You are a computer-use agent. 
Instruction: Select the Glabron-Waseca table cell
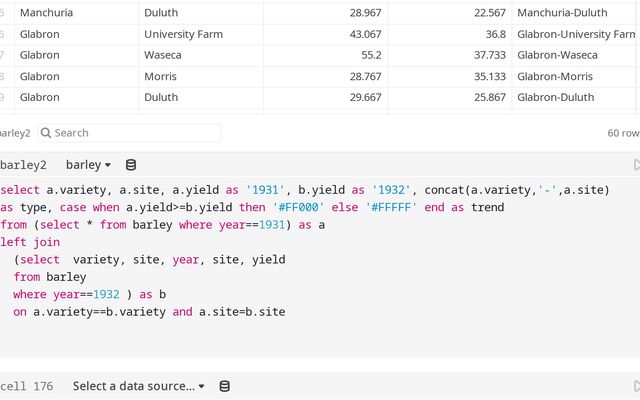pyautogui.click(x=557, y=55)
